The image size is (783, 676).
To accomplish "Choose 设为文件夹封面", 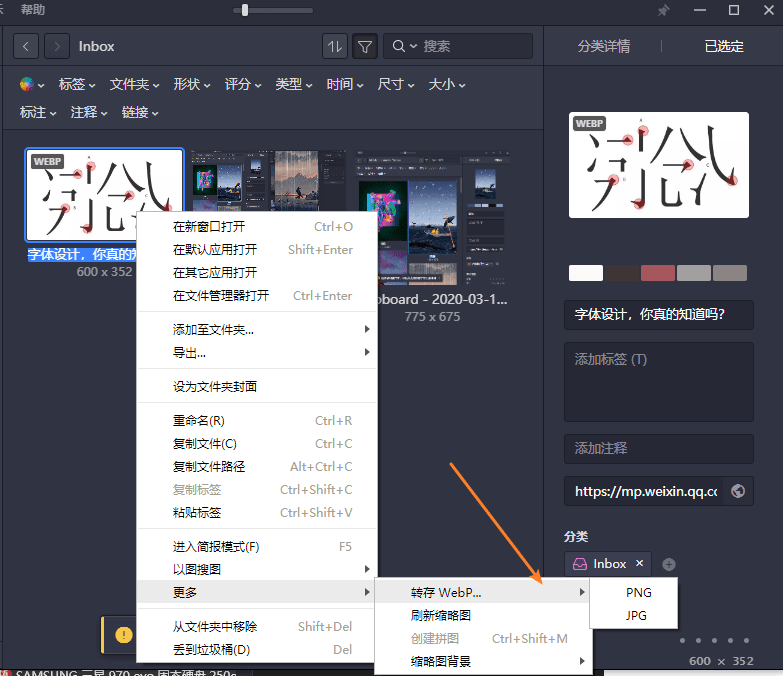I will (257, 386).
